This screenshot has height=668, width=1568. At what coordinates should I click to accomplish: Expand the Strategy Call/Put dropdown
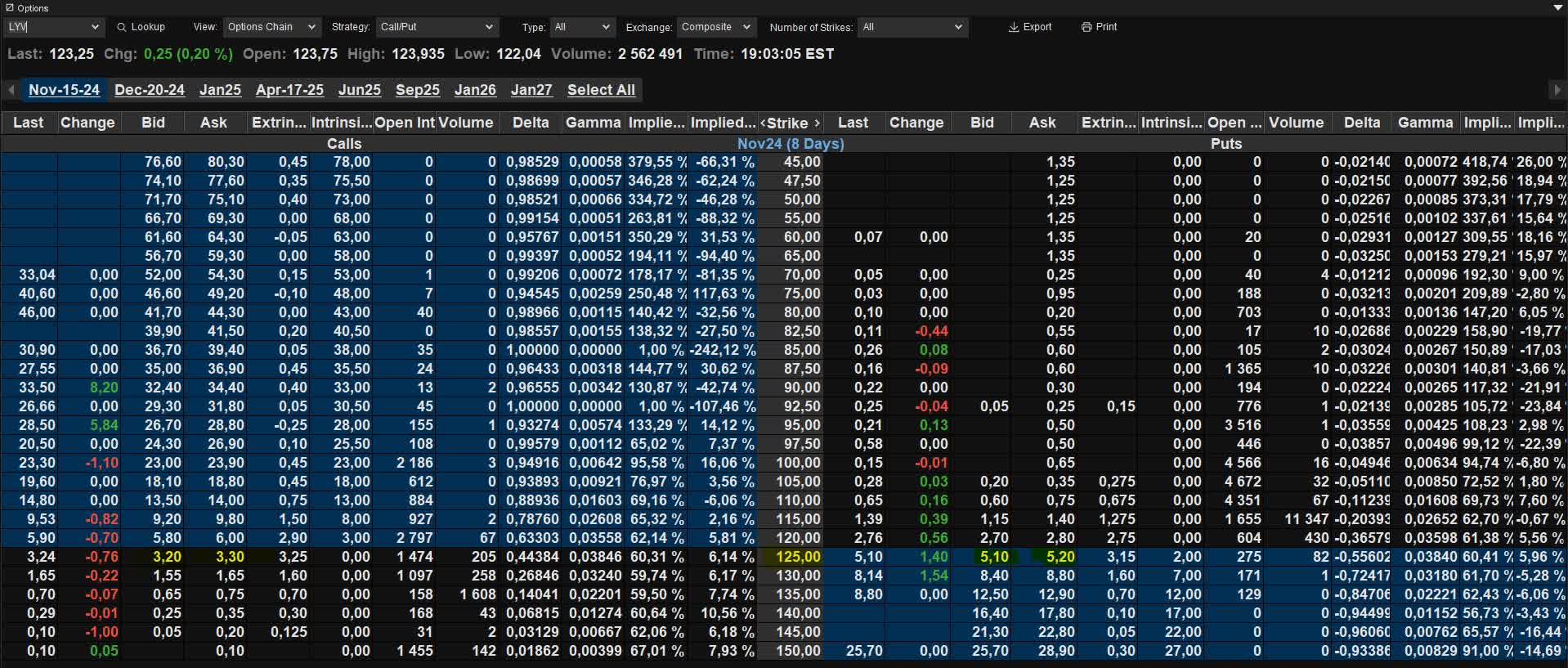(x=437, y=27)
